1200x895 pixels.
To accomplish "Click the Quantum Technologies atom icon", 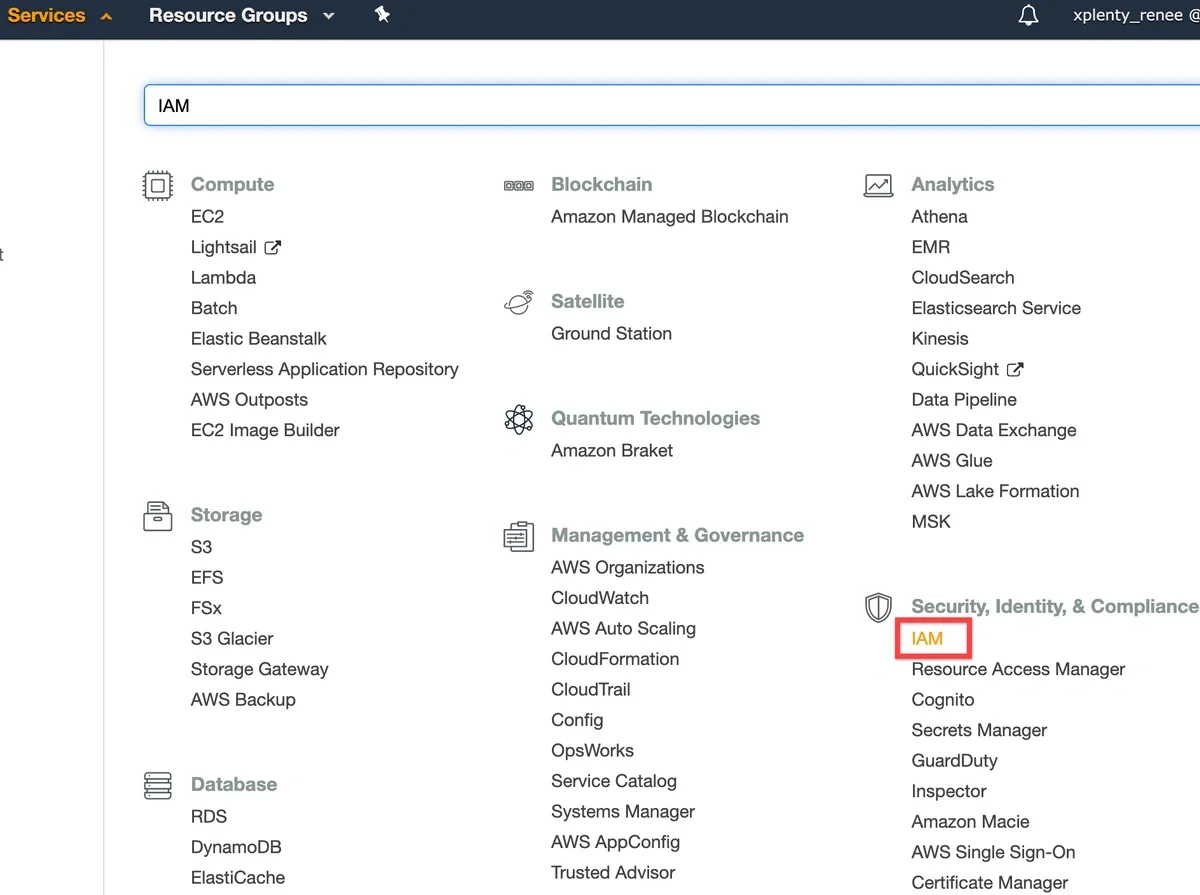I will (518, 419).
